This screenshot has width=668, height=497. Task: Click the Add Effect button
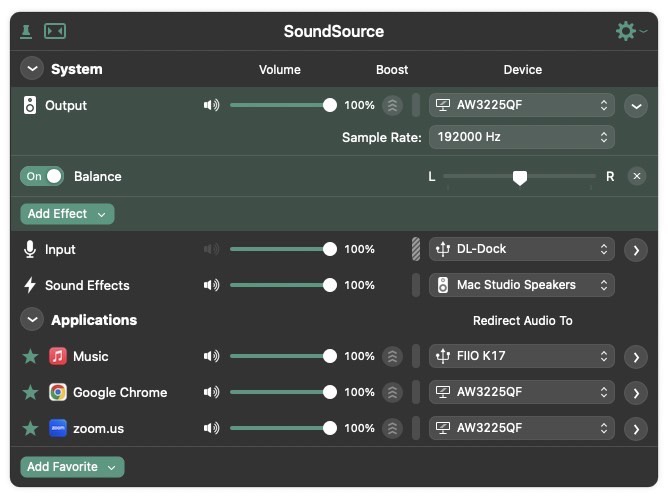tap(67, 214)
